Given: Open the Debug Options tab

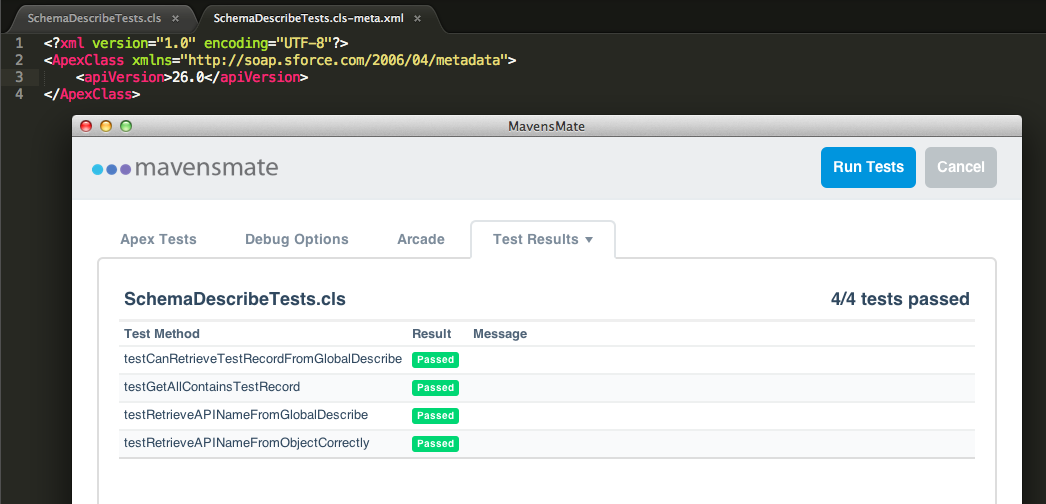Looking at the screenshot, I should [297, 239].
